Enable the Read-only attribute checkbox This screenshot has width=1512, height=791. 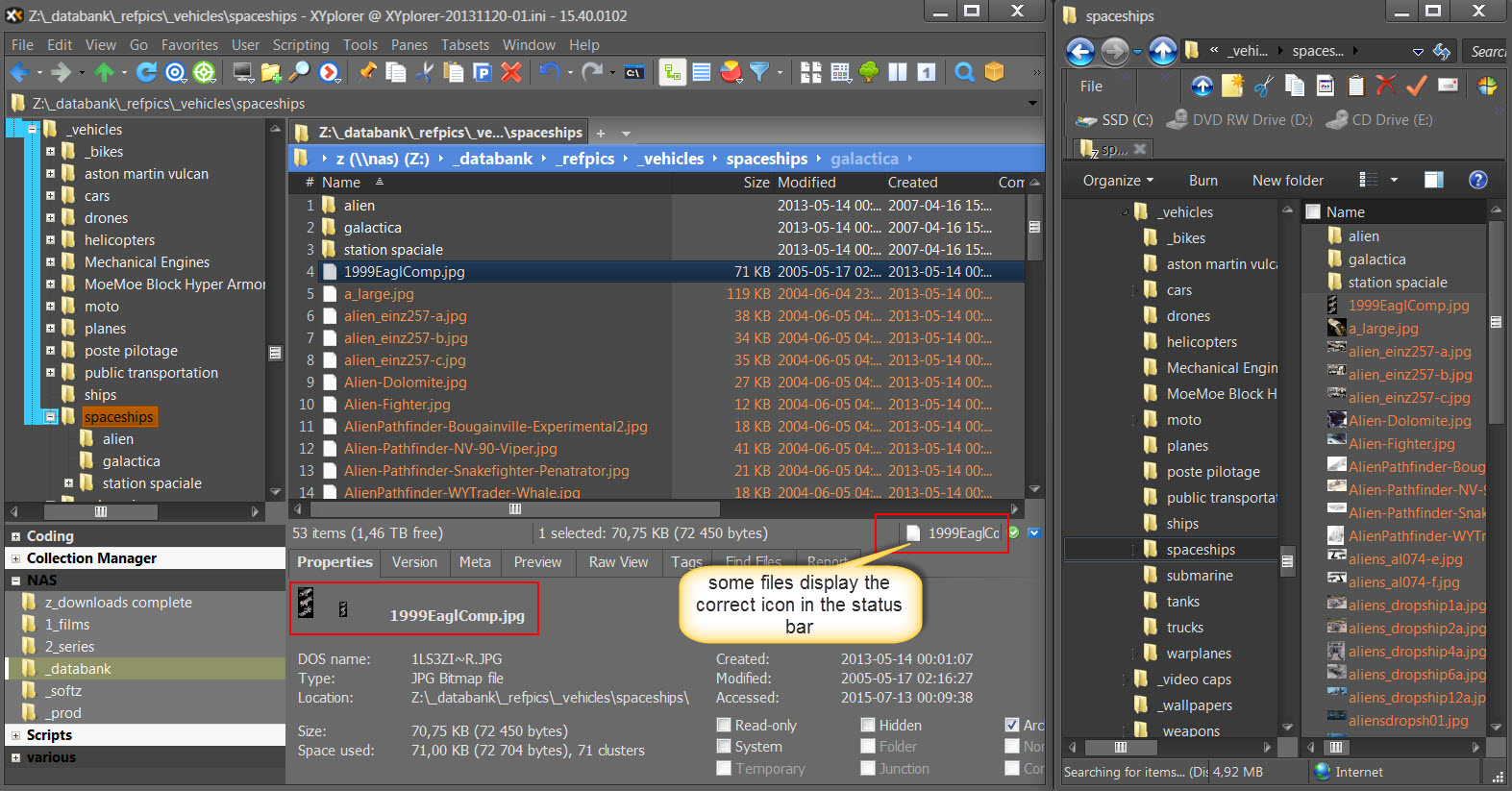coord(724,726)
